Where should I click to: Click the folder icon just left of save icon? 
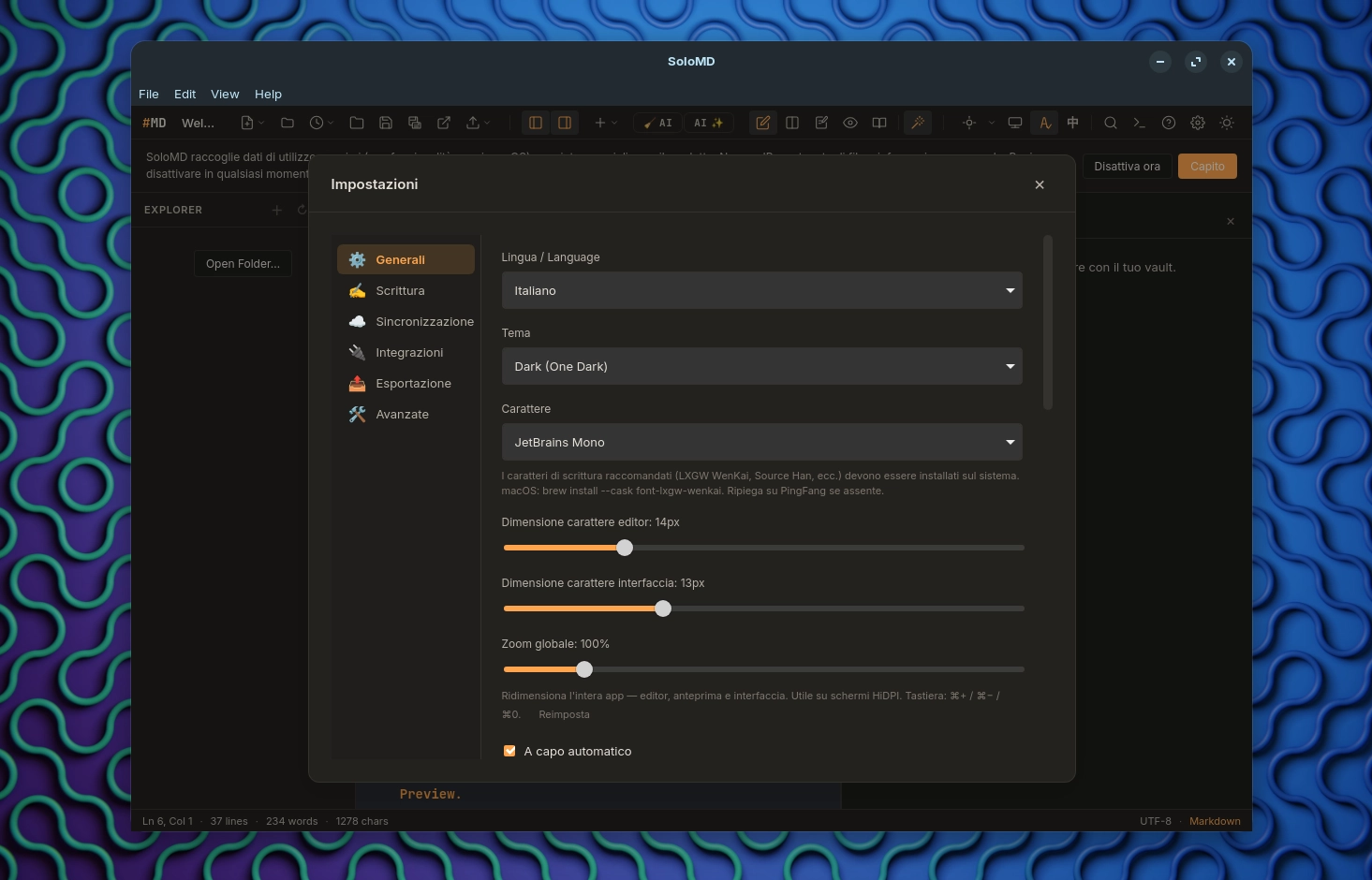[356, 123]
